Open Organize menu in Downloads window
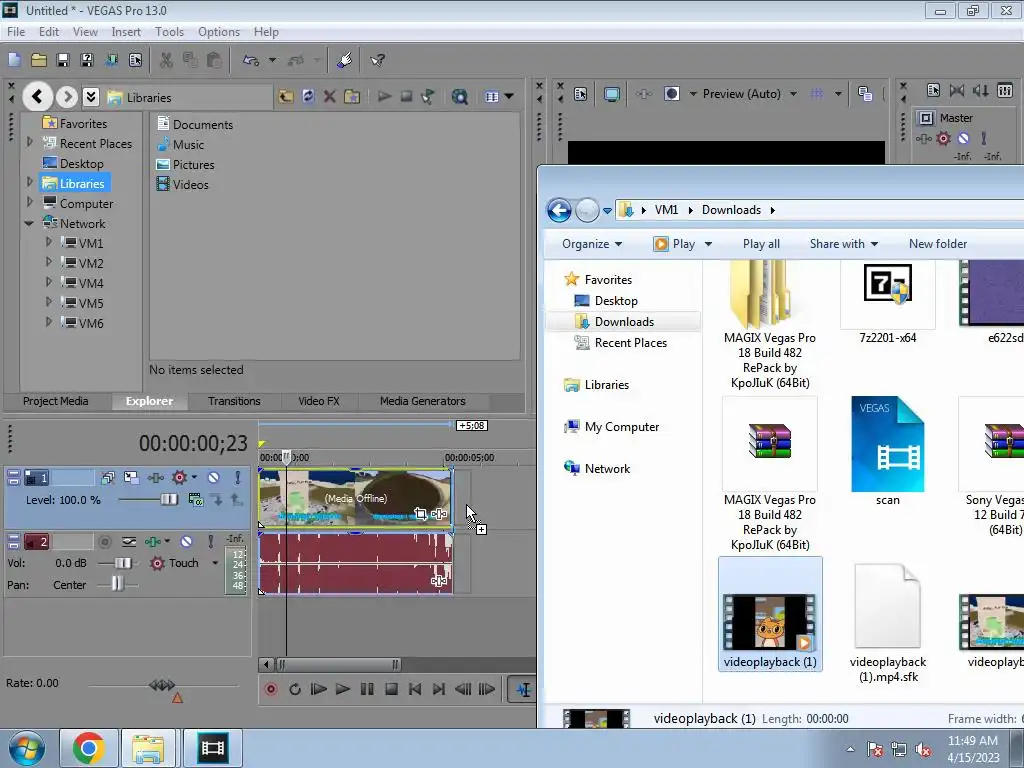Screen dimensions: 1024x768 [592, 244]
